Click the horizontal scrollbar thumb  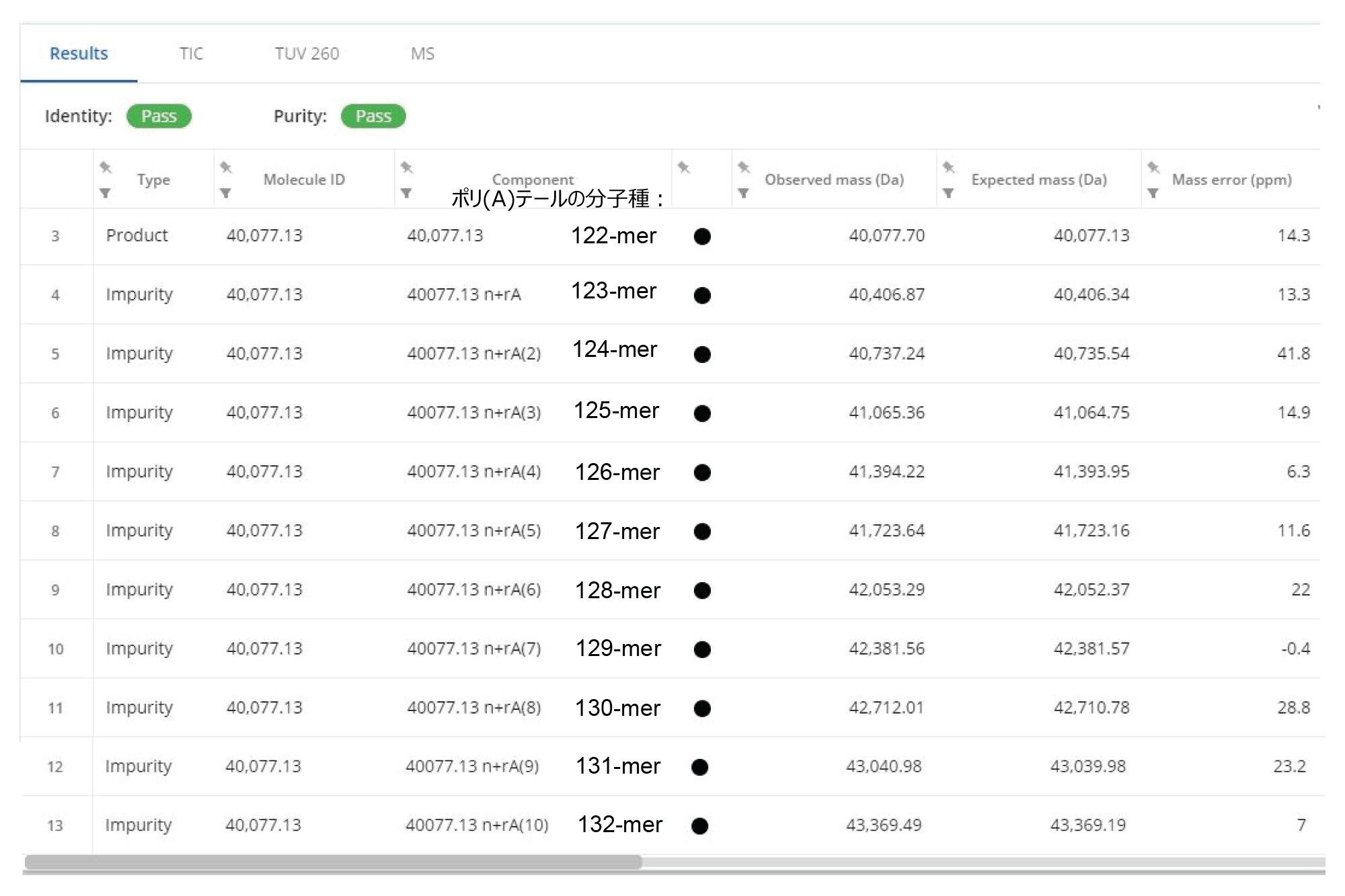333,862
